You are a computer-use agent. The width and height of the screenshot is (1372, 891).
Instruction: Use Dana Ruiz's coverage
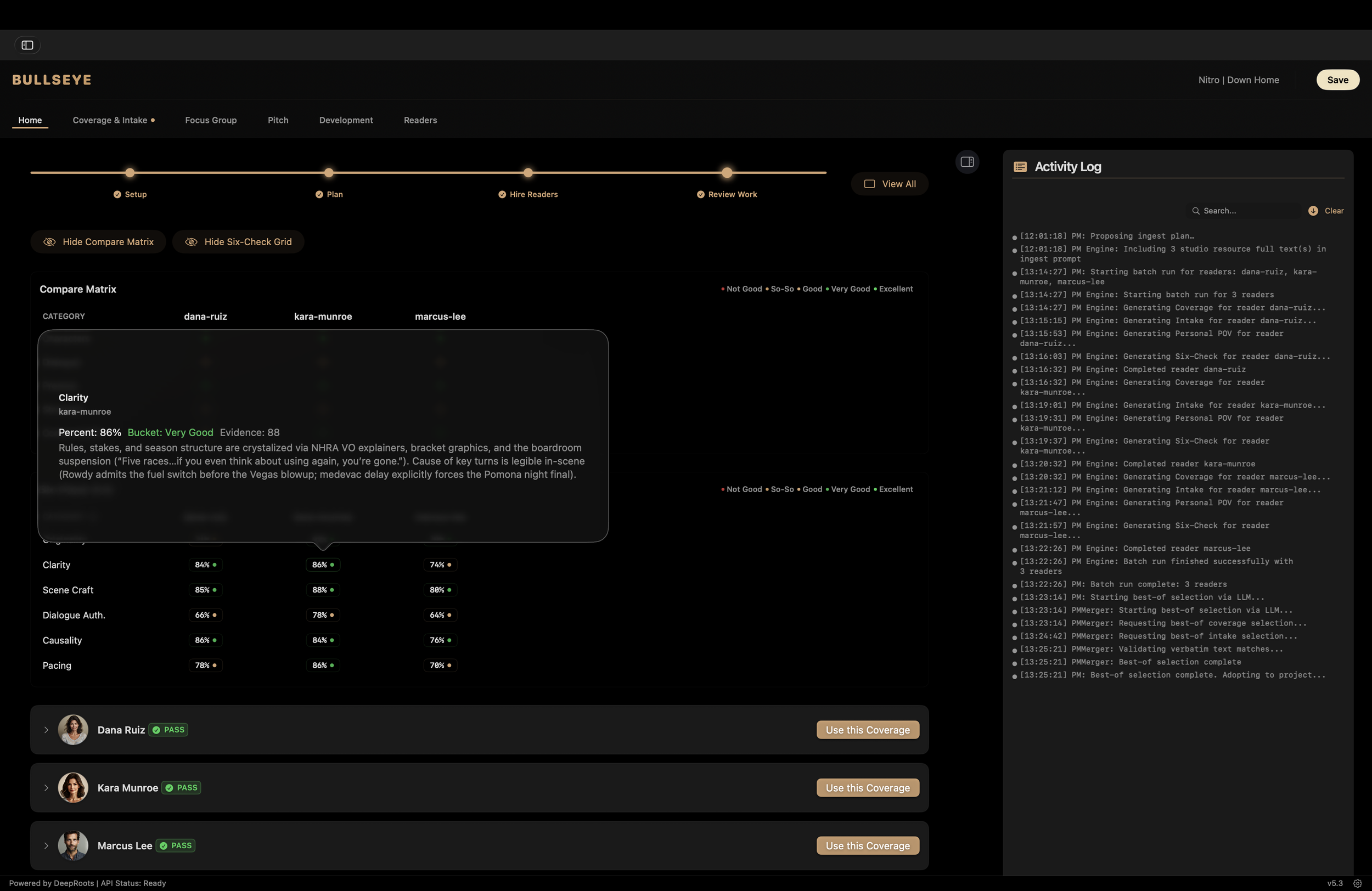(868, 730)
